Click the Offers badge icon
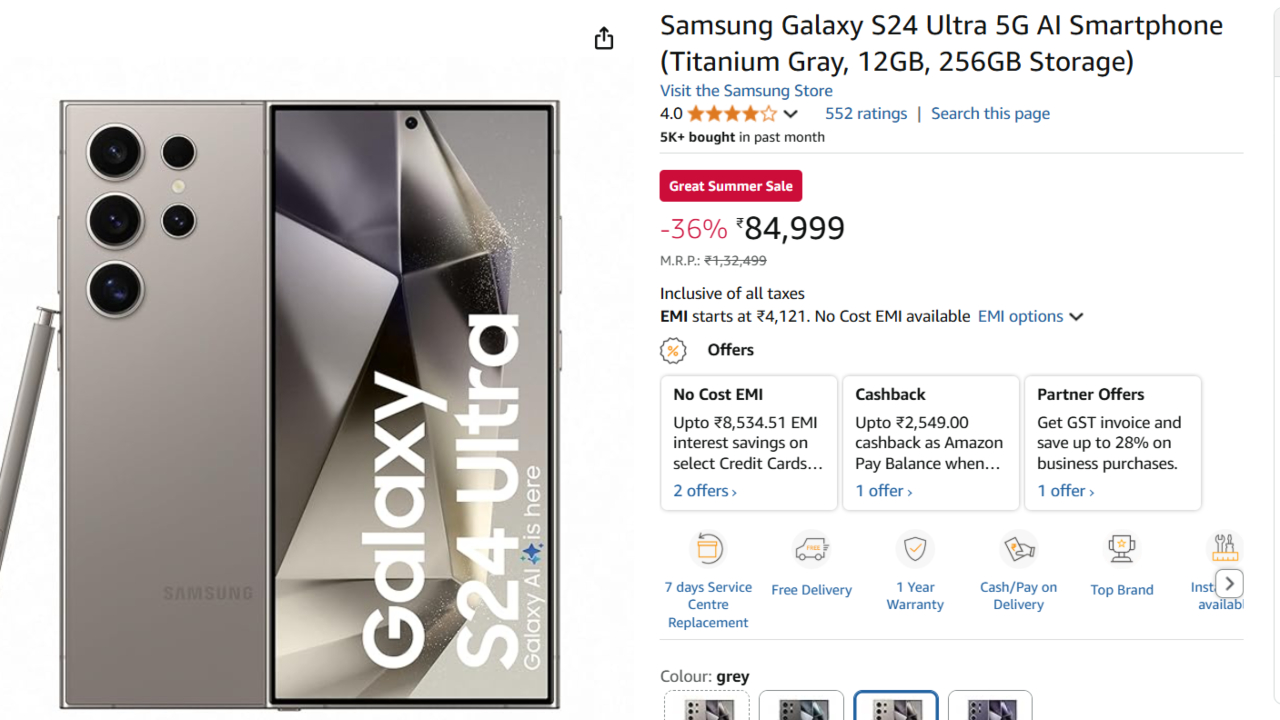1280x720 pixels. [673, 350]
